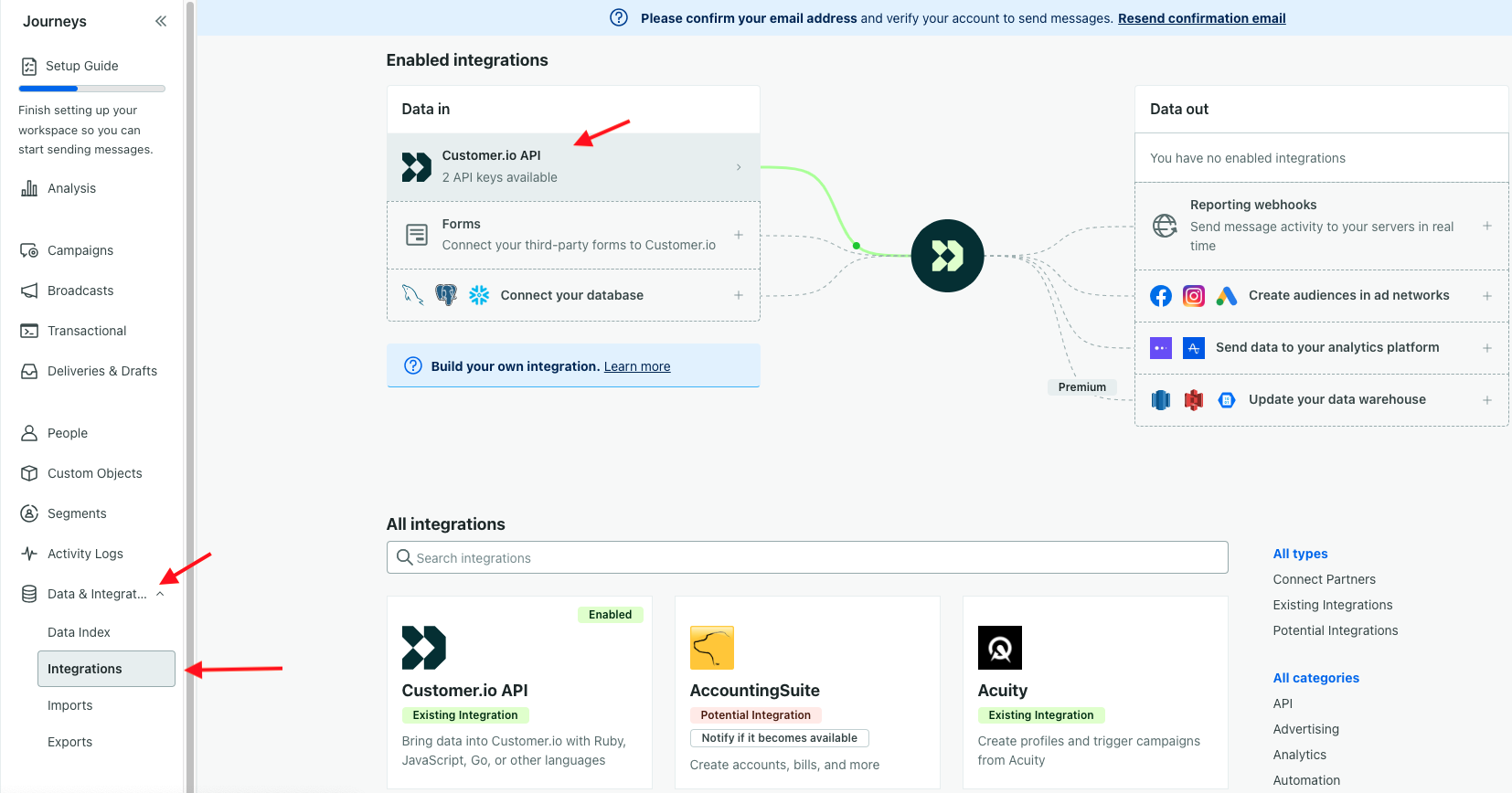
Task: Click the Broadcasts megaphone icon
Action: click(x=29, y=291)
